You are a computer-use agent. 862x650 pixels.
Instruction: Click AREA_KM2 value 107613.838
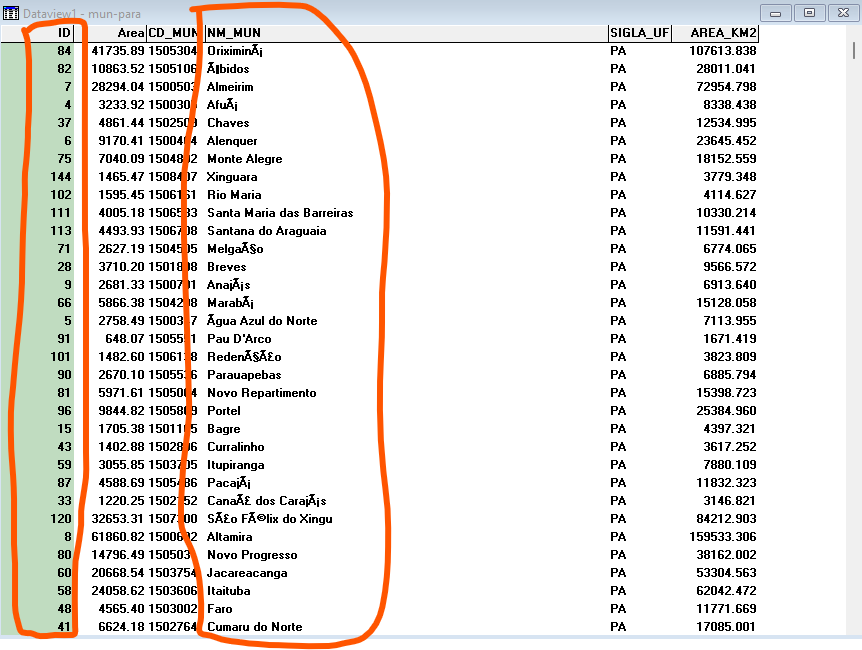click(x=723, y=51)
